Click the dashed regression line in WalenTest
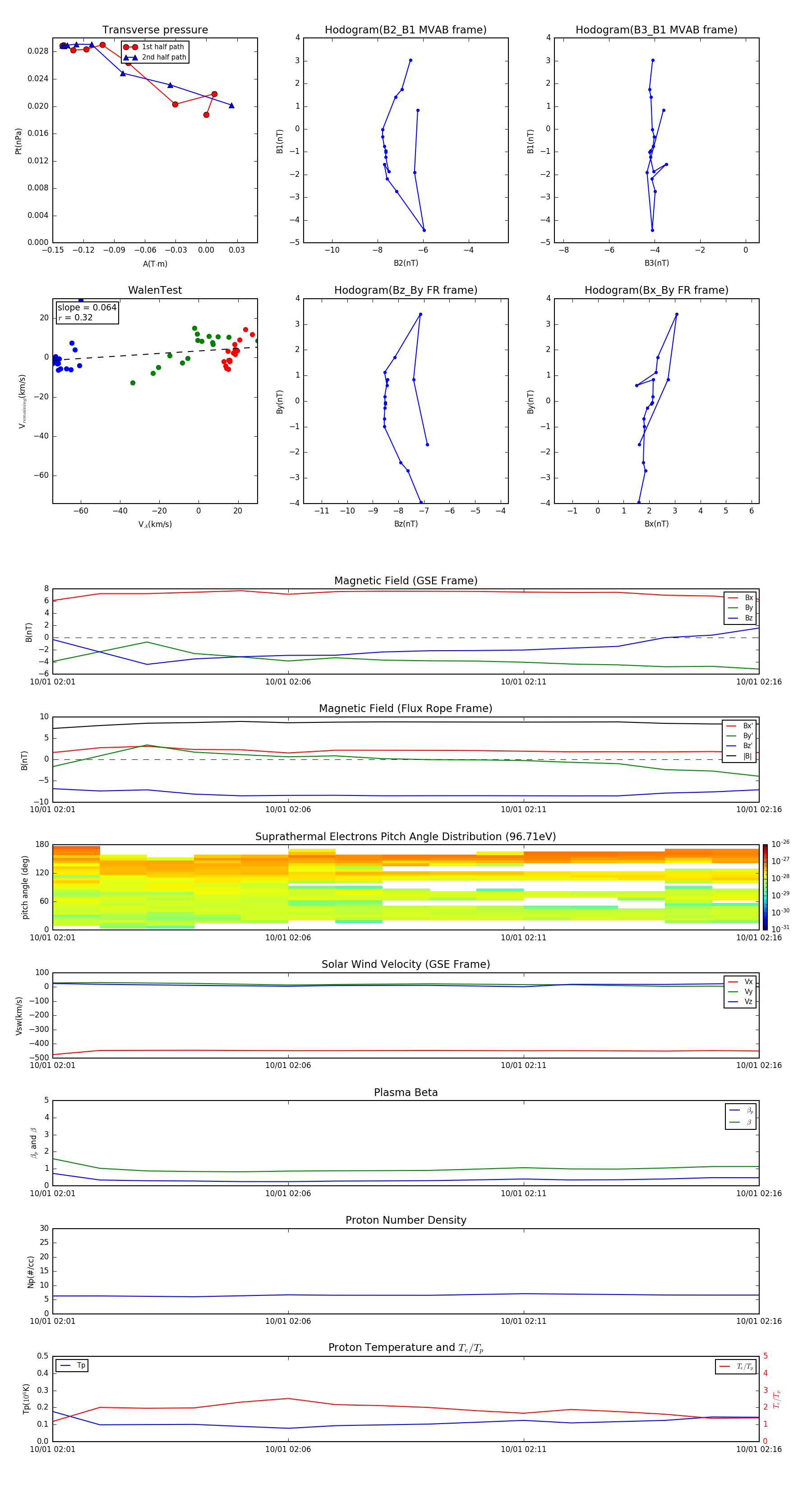This screenshot has height=1489, width=812. tap(155, 353)
